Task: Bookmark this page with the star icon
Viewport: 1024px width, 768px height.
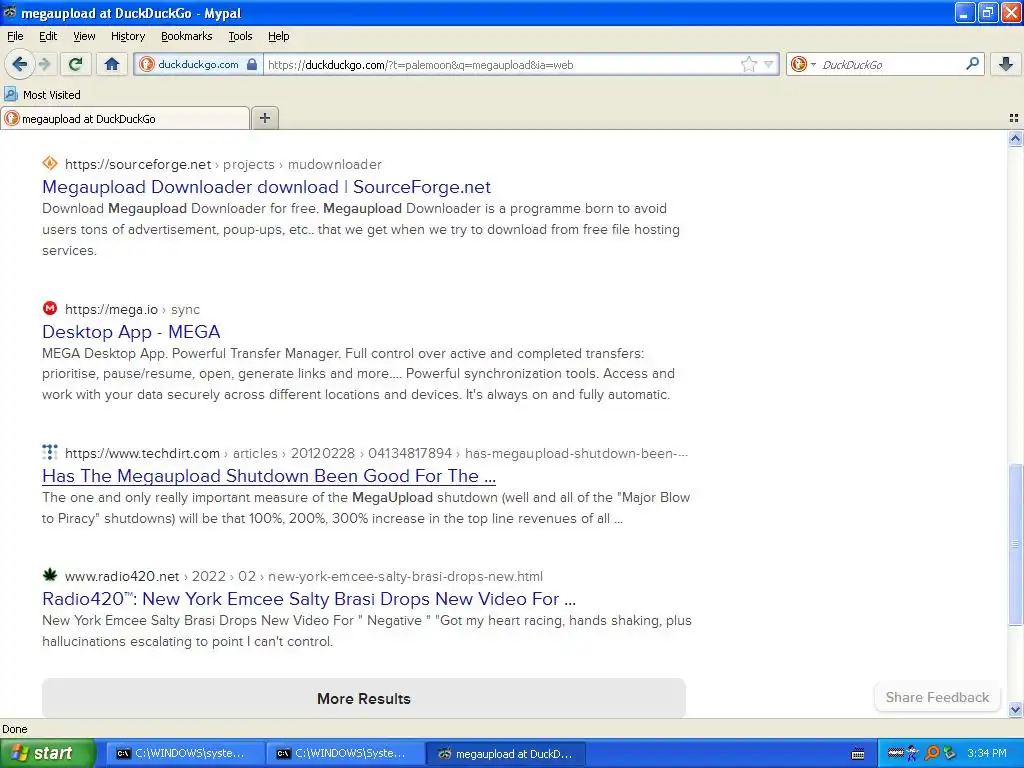Action: pyautogui.click(x=748, y=64)
